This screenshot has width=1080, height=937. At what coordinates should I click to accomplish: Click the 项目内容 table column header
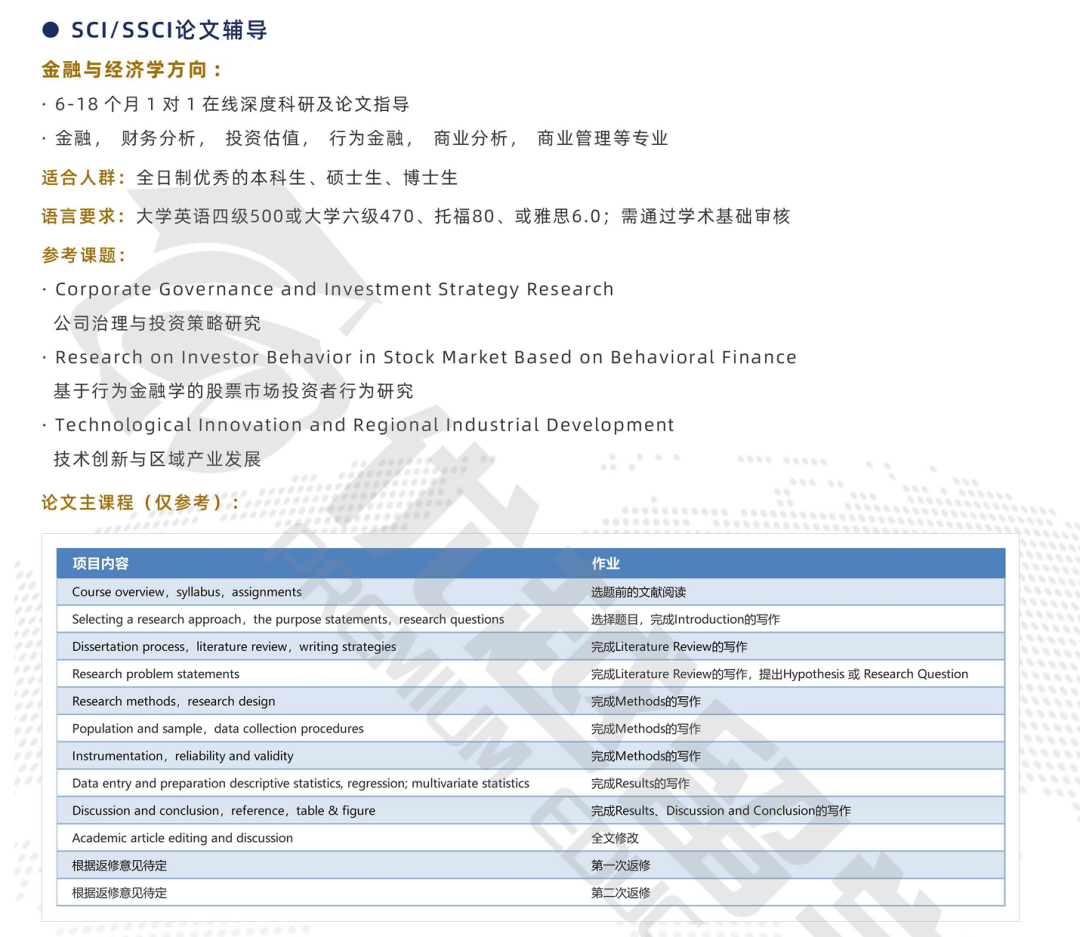coord(100,564)
